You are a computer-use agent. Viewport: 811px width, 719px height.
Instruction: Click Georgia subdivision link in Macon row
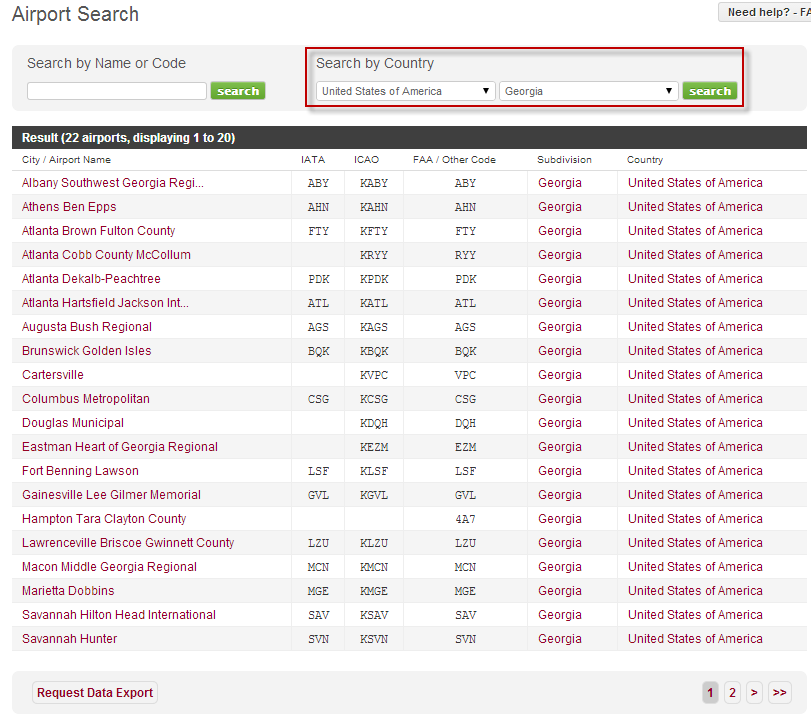coord(559,567)
